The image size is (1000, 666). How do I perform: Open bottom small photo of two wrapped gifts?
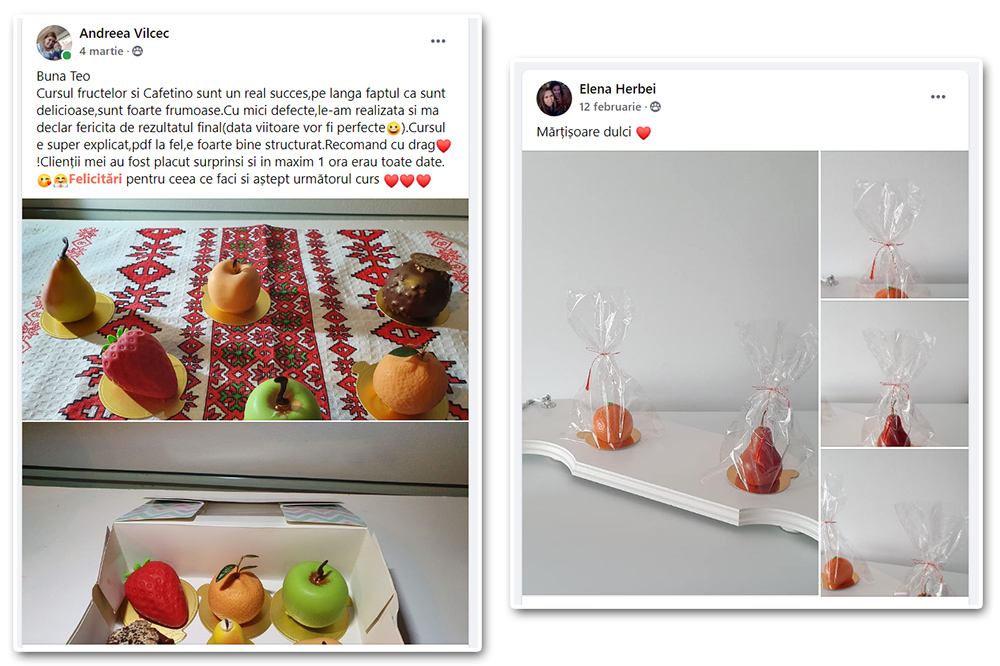coord(894,523)
